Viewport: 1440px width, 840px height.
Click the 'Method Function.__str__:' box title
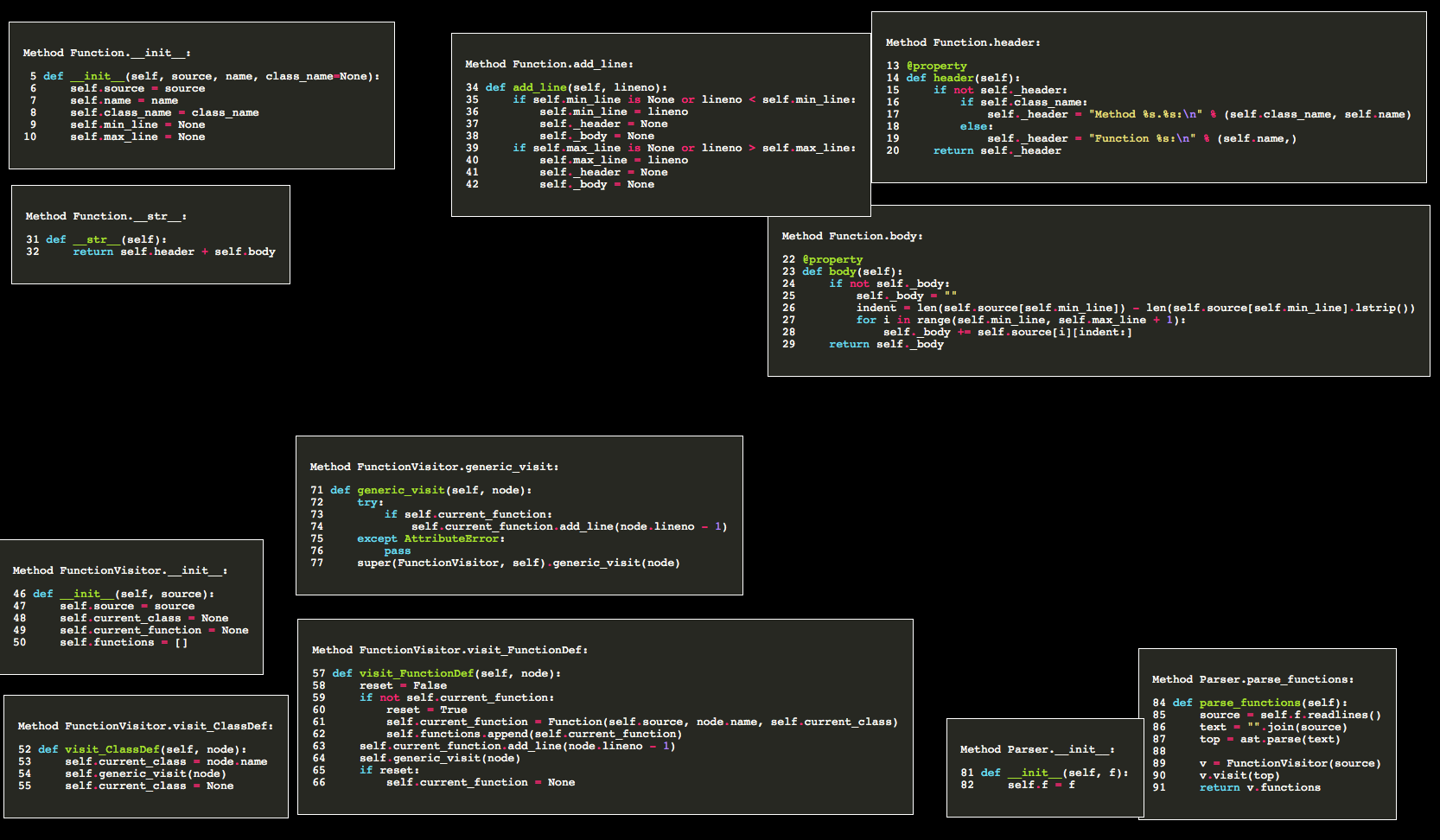[x=105, y=216]
